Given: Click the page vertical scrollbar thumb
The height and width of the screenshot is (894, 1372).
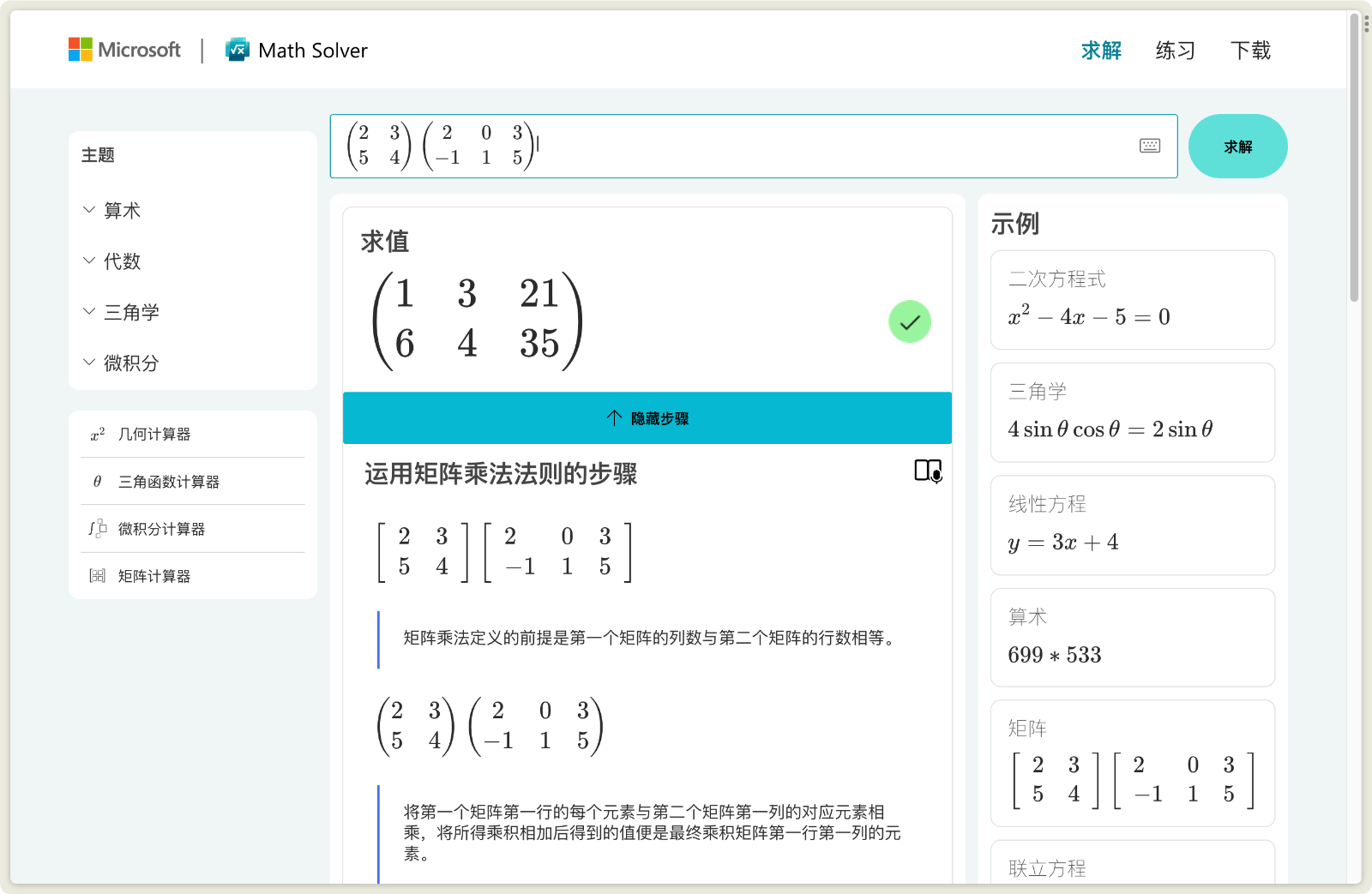Looking at the screenshot, I should [x=1355, y=159].
